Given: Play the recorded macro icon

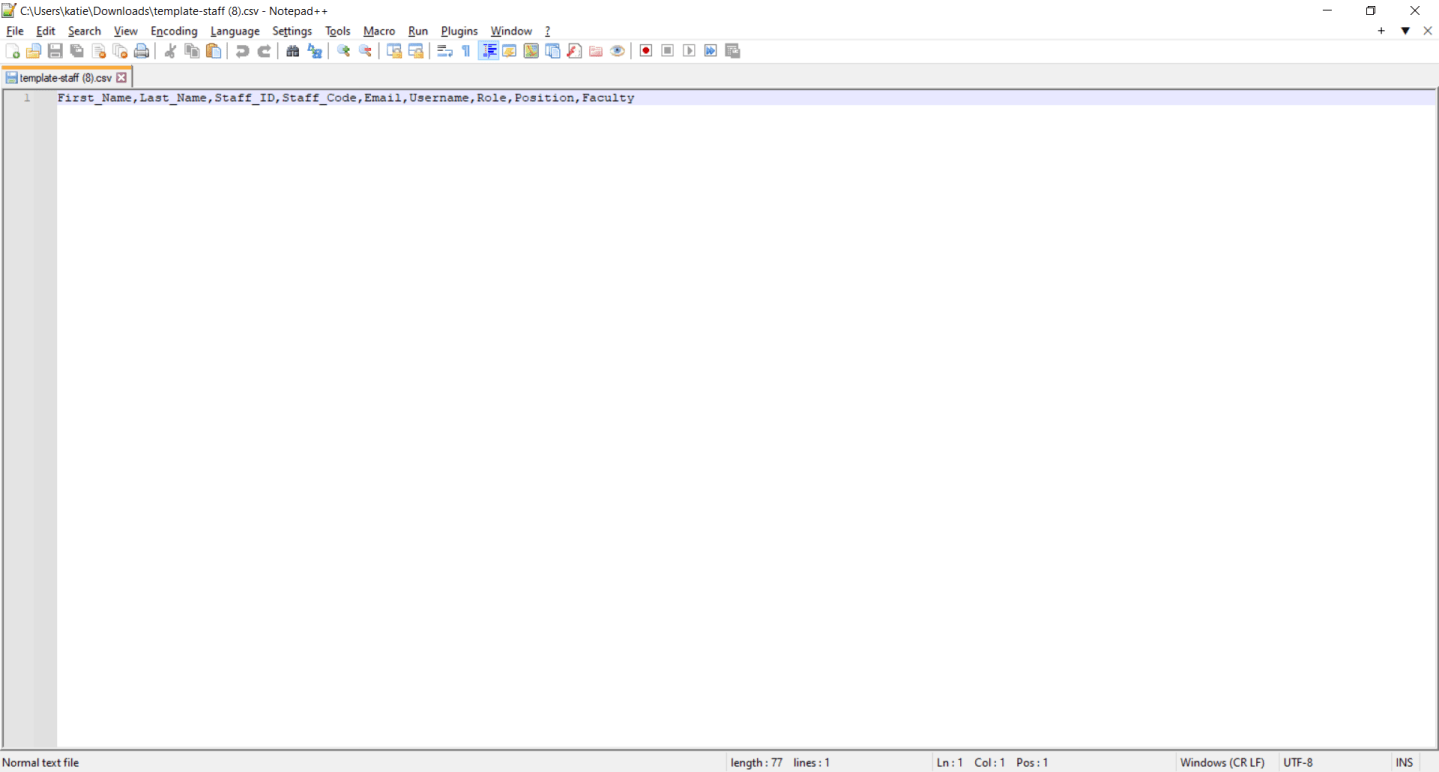Looking at the screenshot, I should 688,50.
